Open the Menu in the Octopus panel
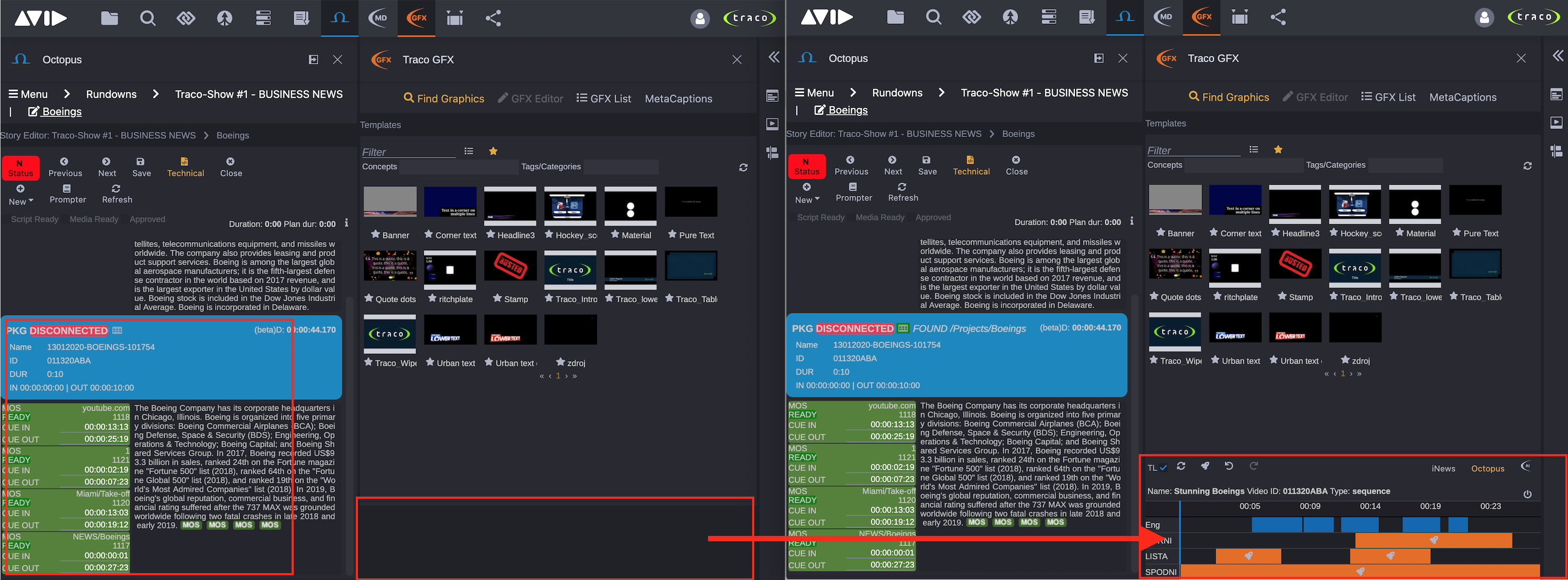Viewport: 1568px width, 580px height. [28, 93]
